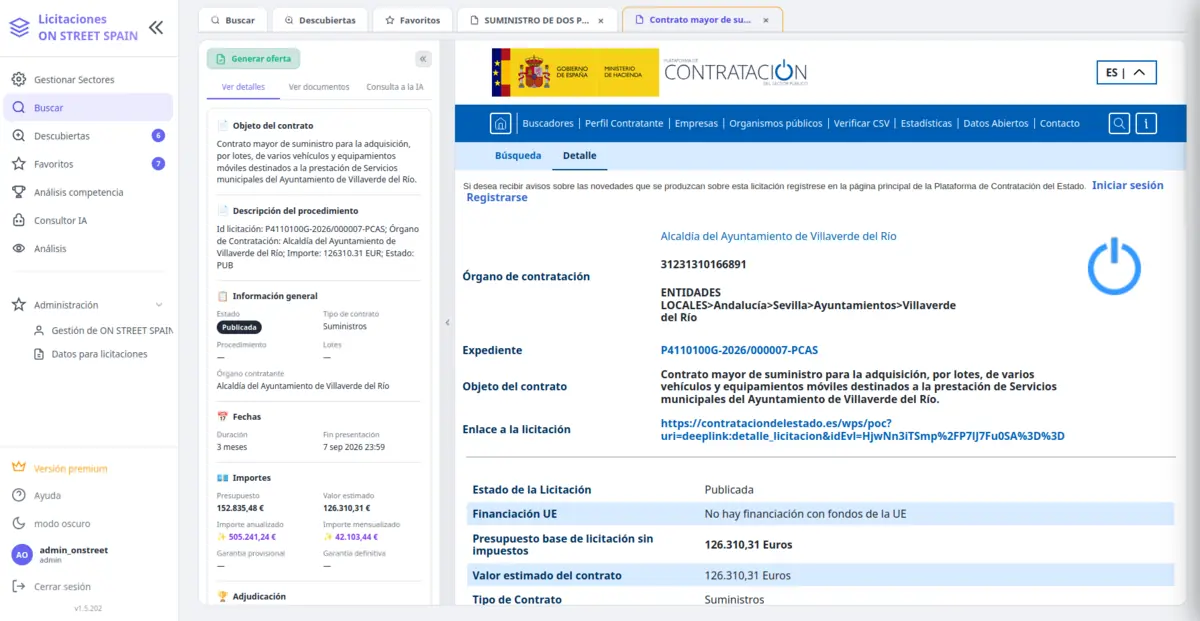Click version label v1.5.202
This screenshot has height=621, width=1200.
(88, 608)
